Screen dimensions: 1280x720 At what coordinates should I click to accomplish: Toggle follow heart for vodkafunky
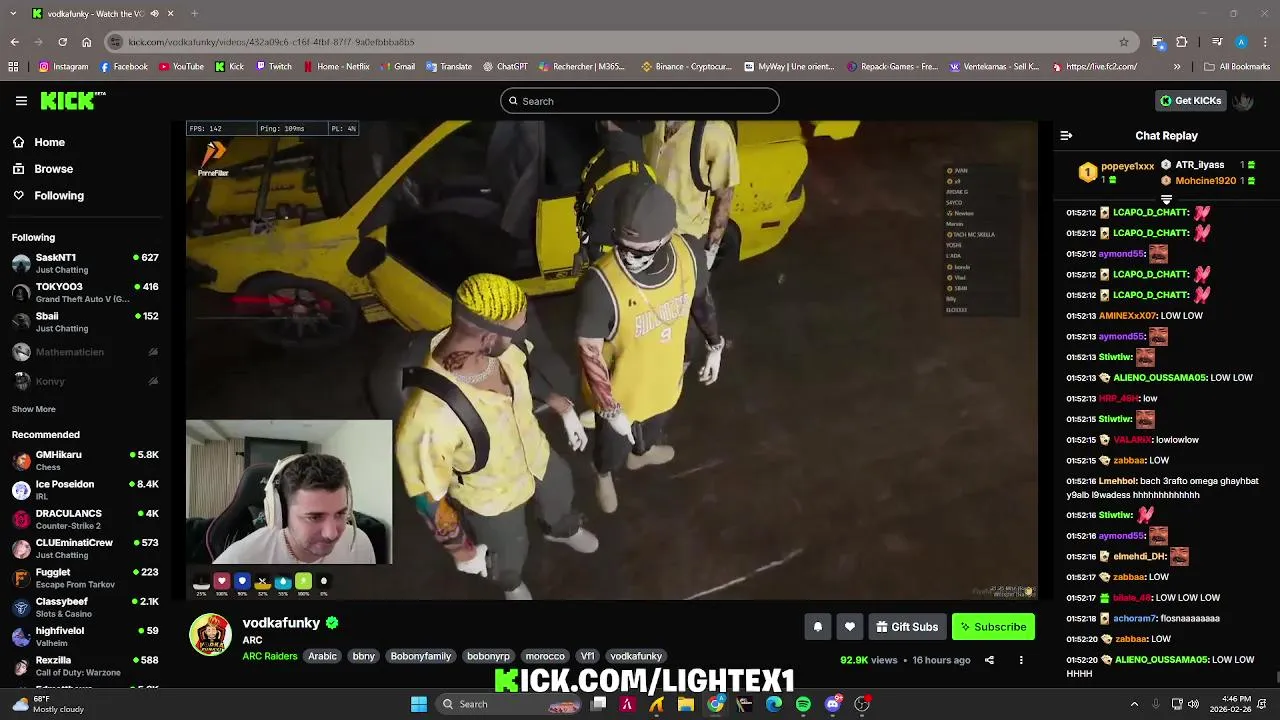pyautogui.click(x=849, y=627)
